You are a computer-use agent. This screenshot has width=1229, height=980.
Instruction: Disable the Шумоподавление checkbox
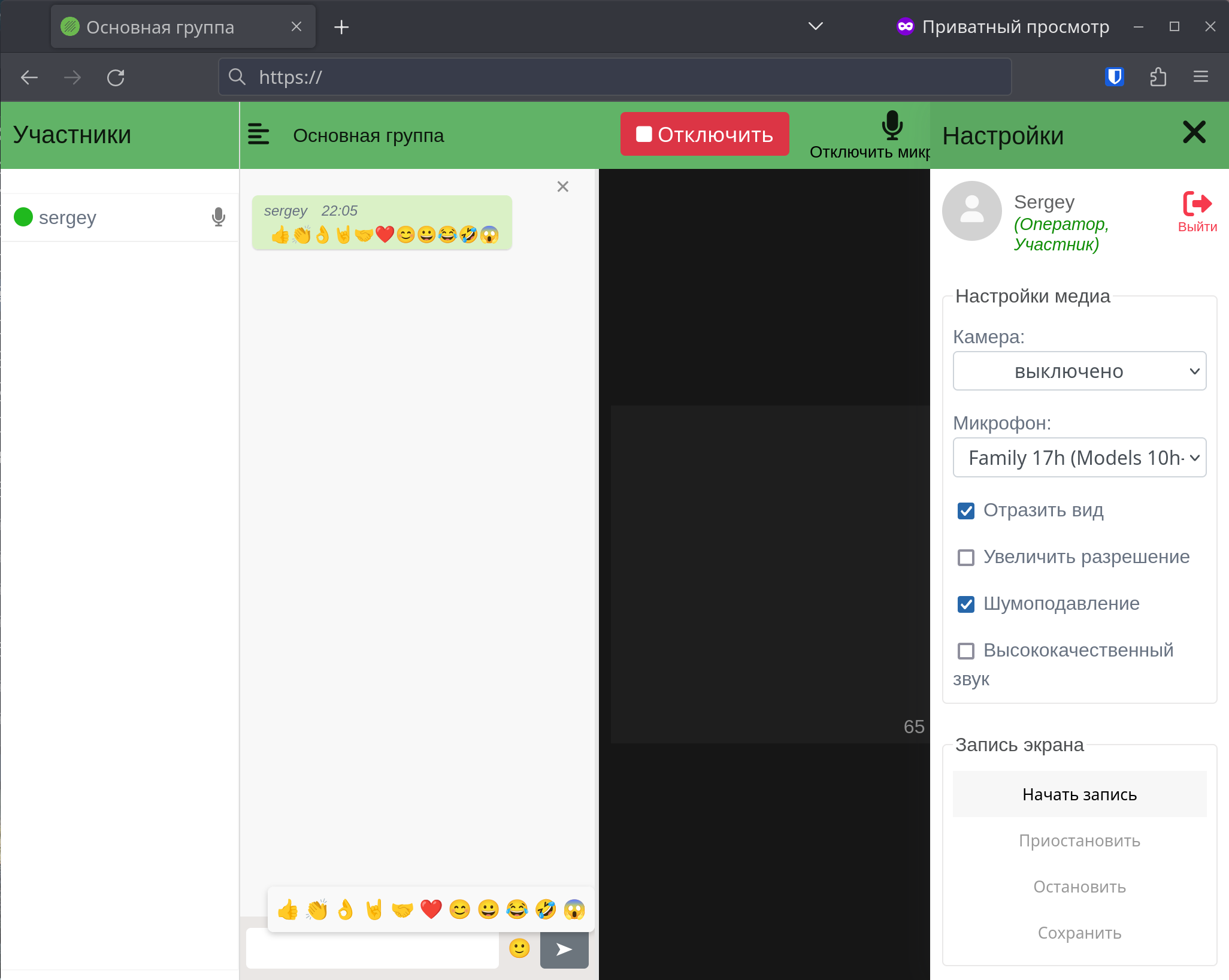[x=965, y=604]
